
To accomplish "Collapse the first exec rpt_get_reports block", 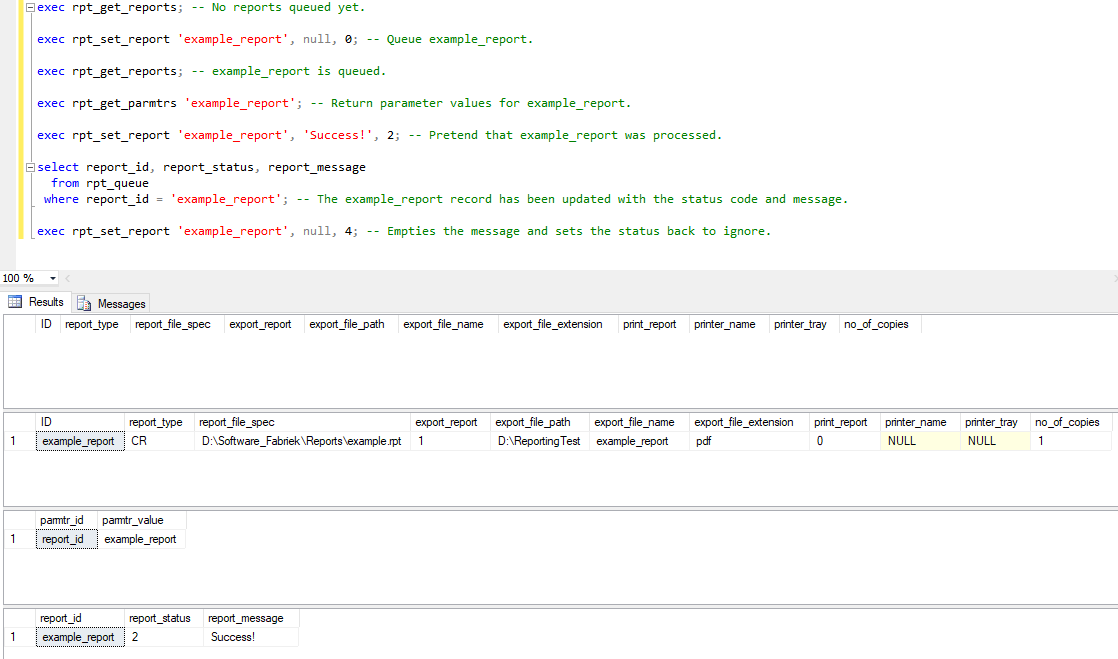I will (x=30, y=8).
